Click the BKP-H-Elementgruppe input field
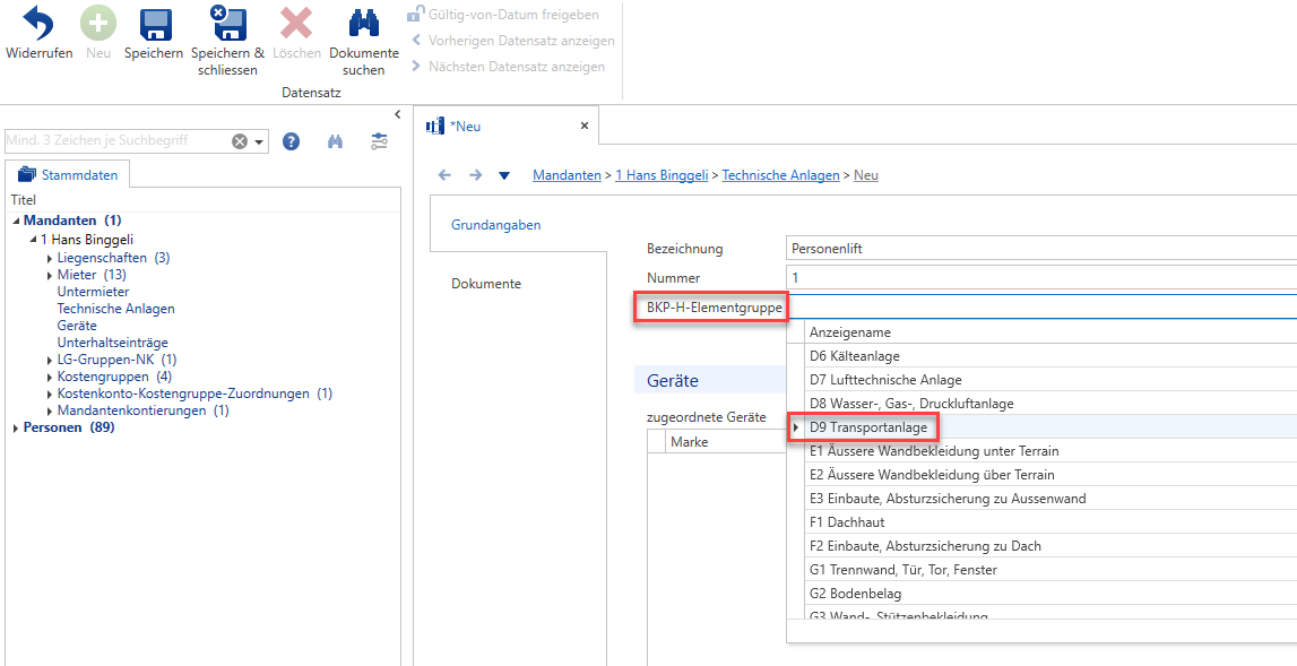The width and height of the screenshot is (1297, 666). (1041, 307)
